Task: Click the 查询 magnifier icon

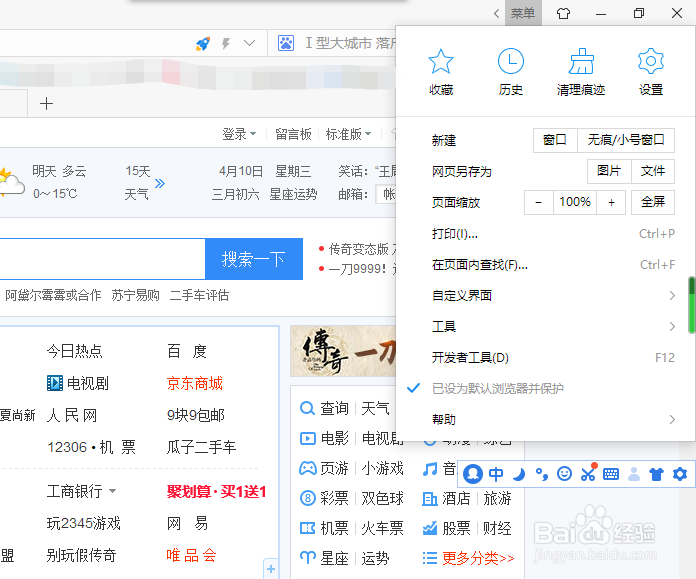Action: pyautogui.click(x=307, y=408)
